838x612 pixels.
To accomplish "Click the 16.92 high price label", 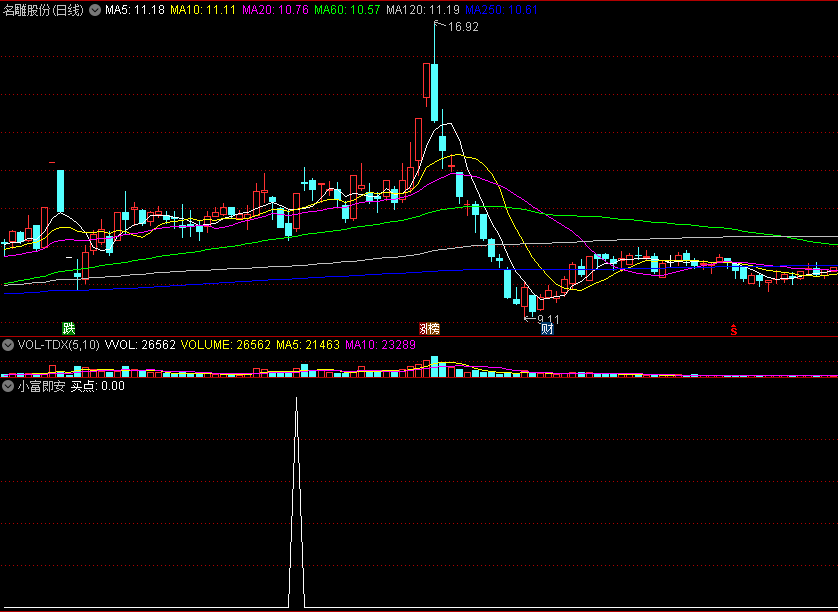I will (x=463, y=27).
